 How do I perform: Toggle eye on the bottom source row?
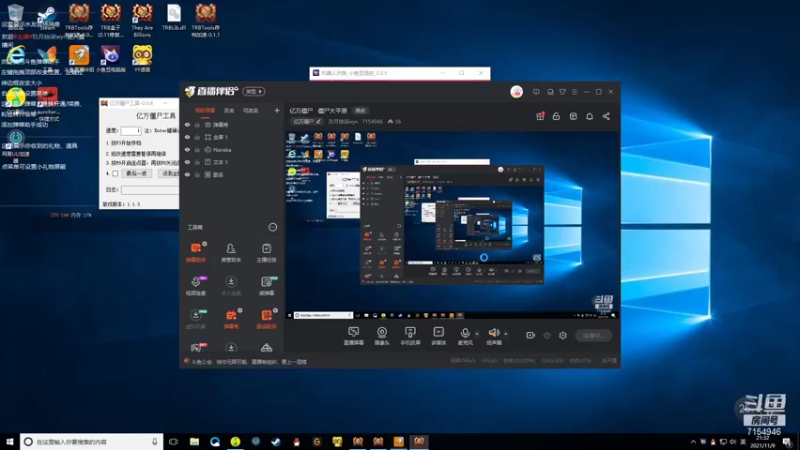187,174
